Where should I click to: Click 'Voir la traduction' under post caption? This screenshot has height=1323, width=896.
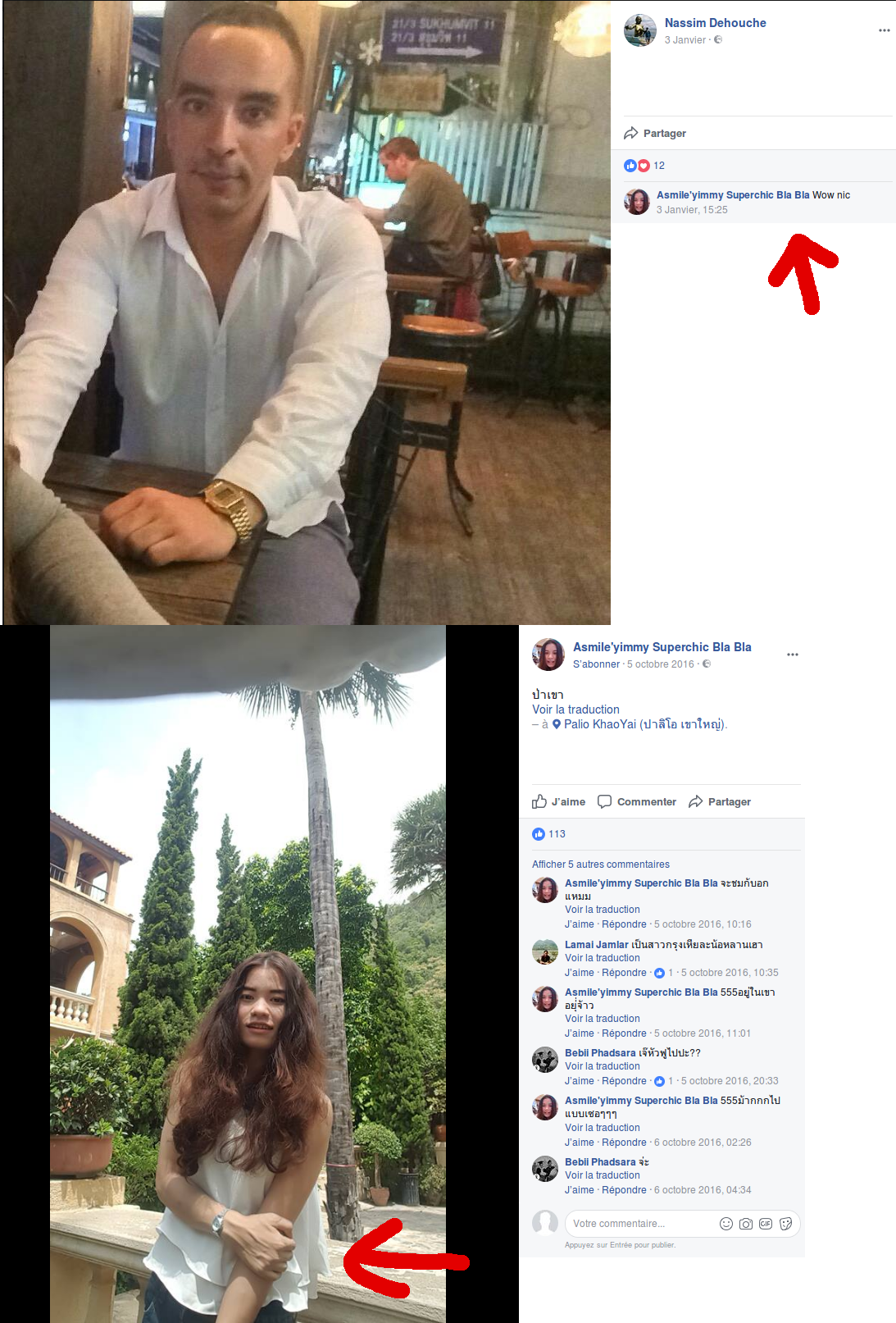pyautogui.click(x=575, y=709)
